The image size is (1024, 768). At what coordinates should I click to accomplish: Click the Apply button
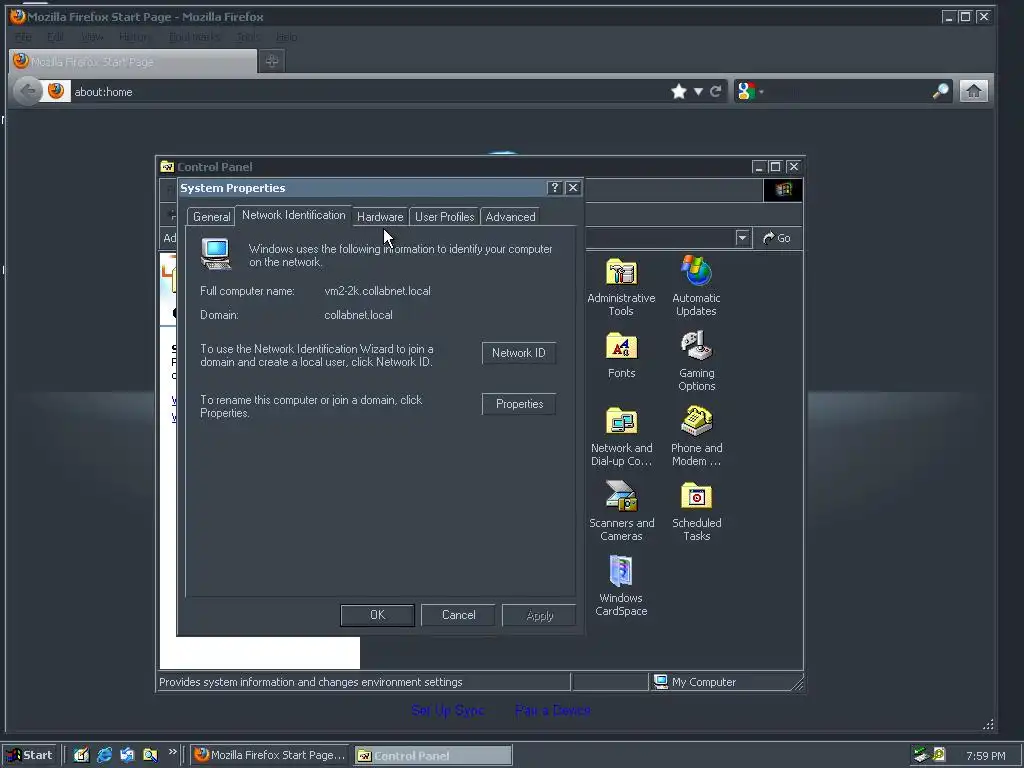pos(539,615)
